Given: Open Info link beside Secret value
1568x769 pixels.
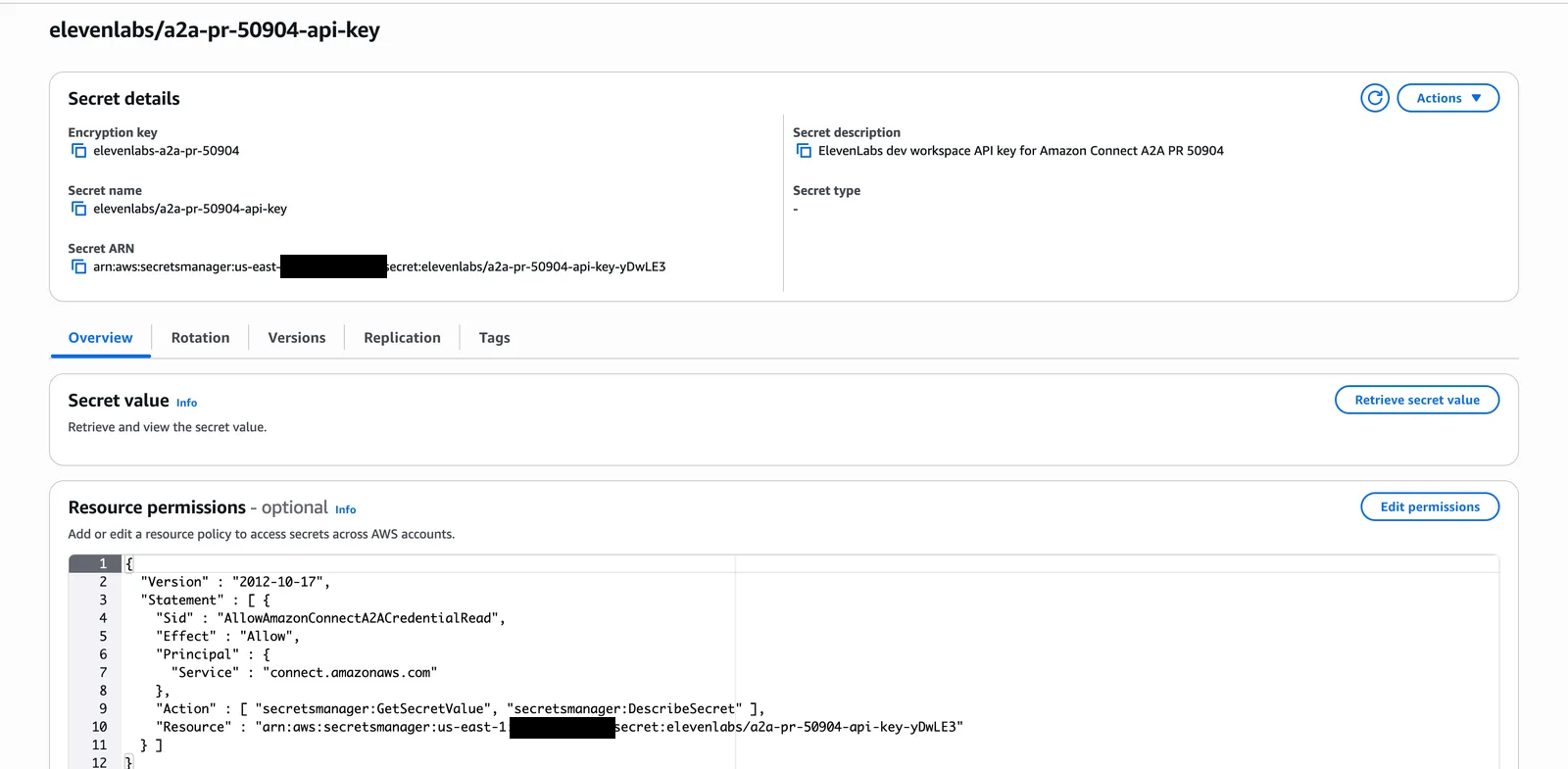Looking at the screenshot, I should click(186, 403).
